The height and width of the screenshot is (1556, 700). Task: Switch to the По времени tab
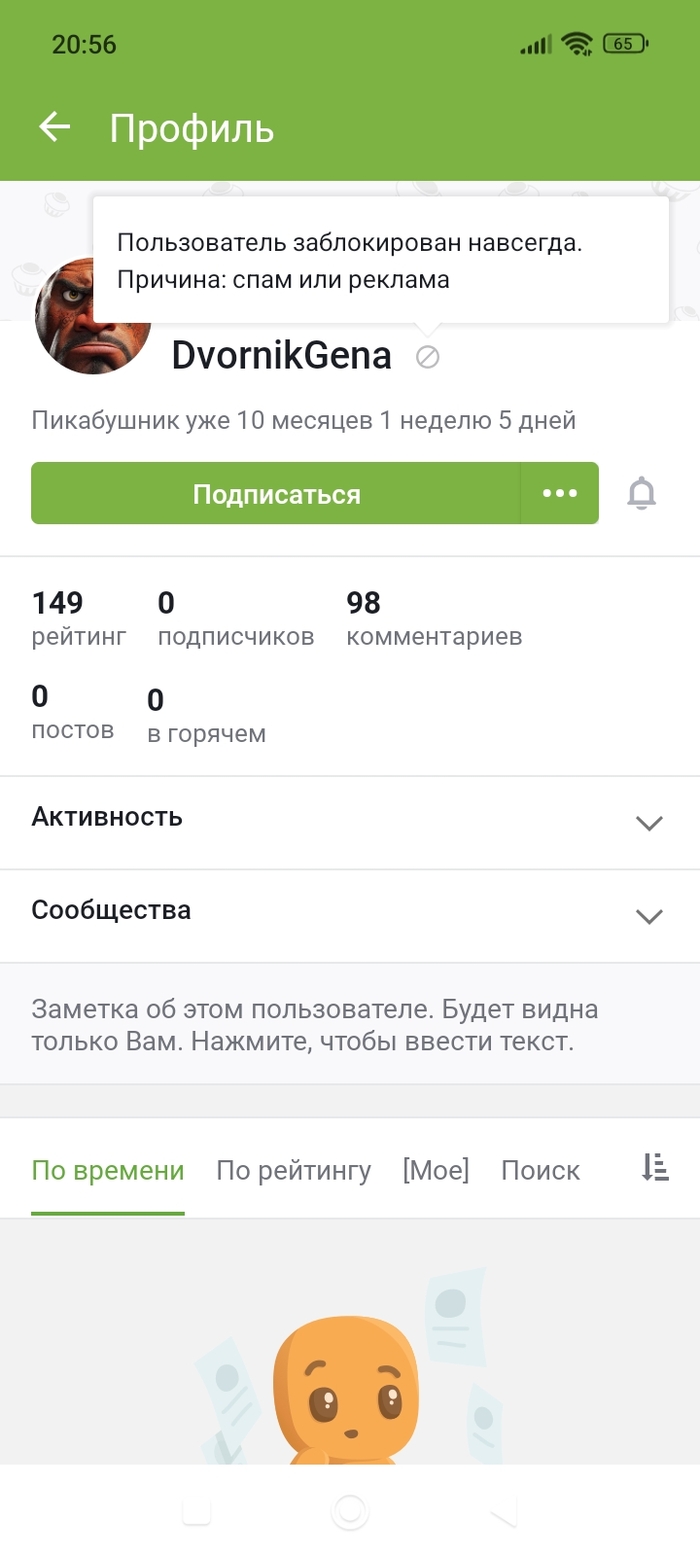[x=108, y=1170]
